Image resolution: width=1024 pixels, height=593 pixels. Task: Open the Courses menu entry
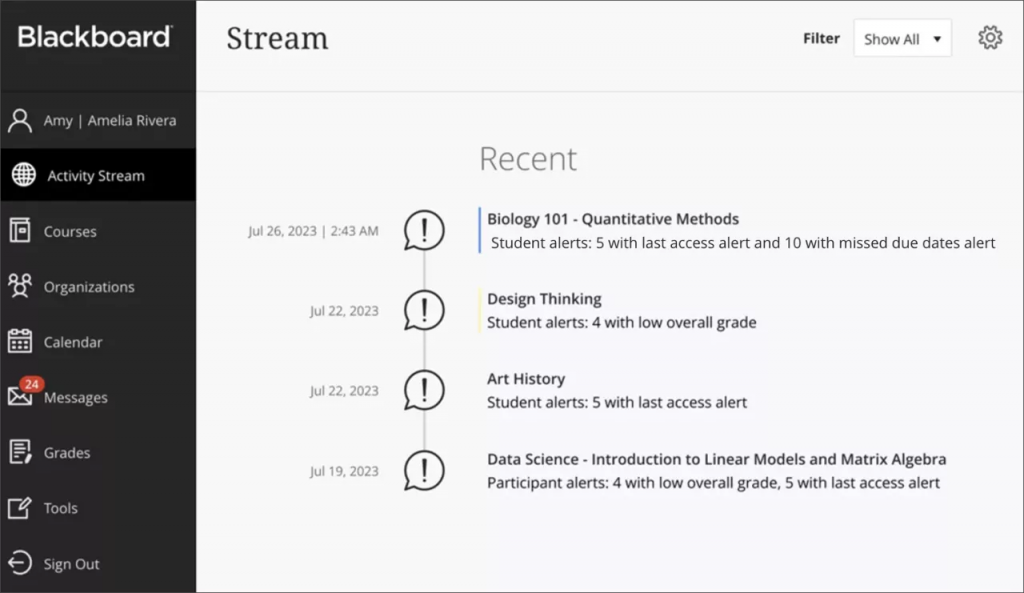pyautogui.click(x=70, y=231)
